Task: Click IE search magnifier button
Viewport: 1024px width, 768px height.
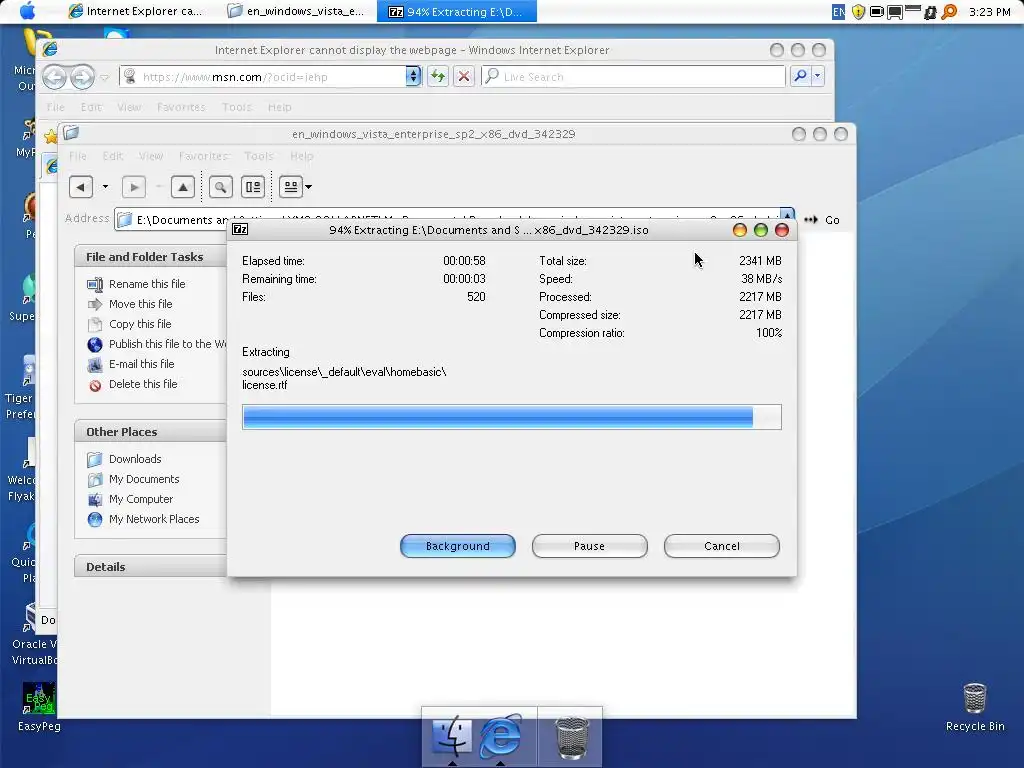Action: click(x=800, y=76)
